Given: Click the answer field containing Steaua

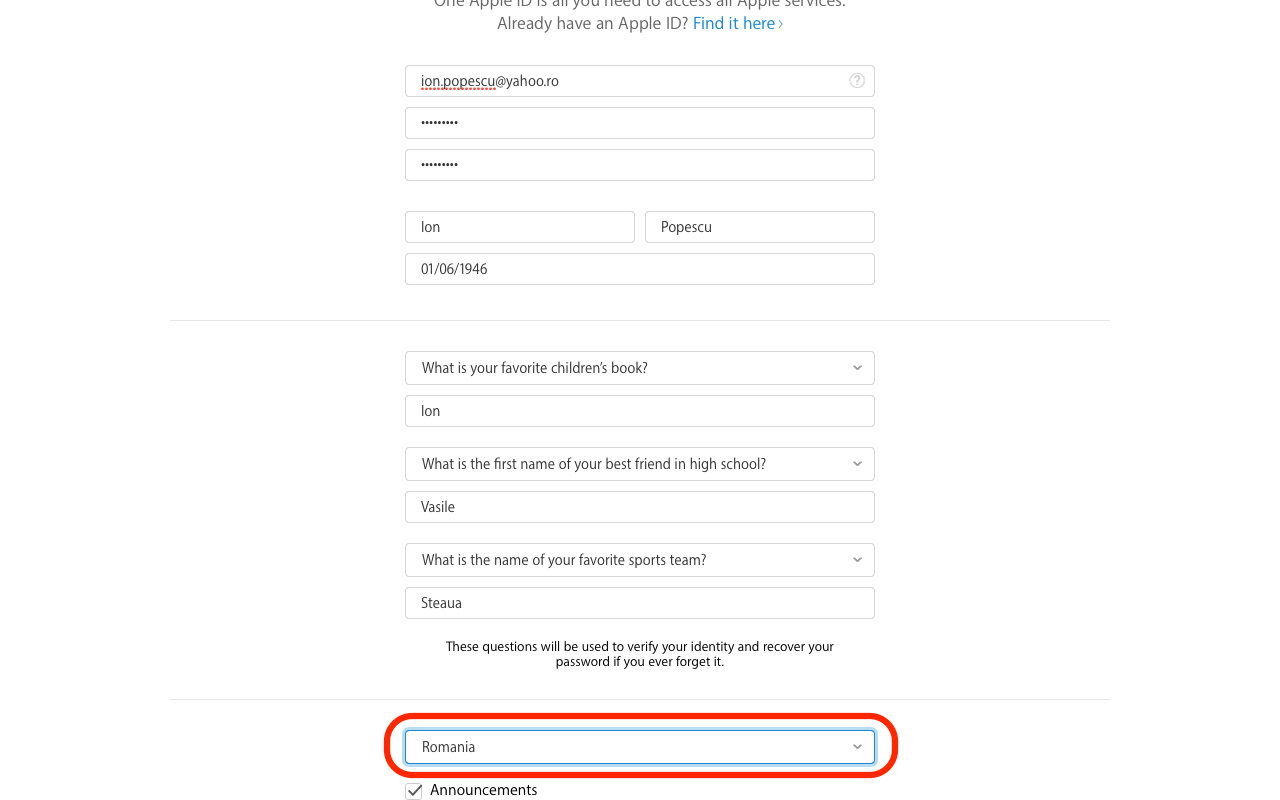Looking at the screenshot, I should [x=640, y=603].
